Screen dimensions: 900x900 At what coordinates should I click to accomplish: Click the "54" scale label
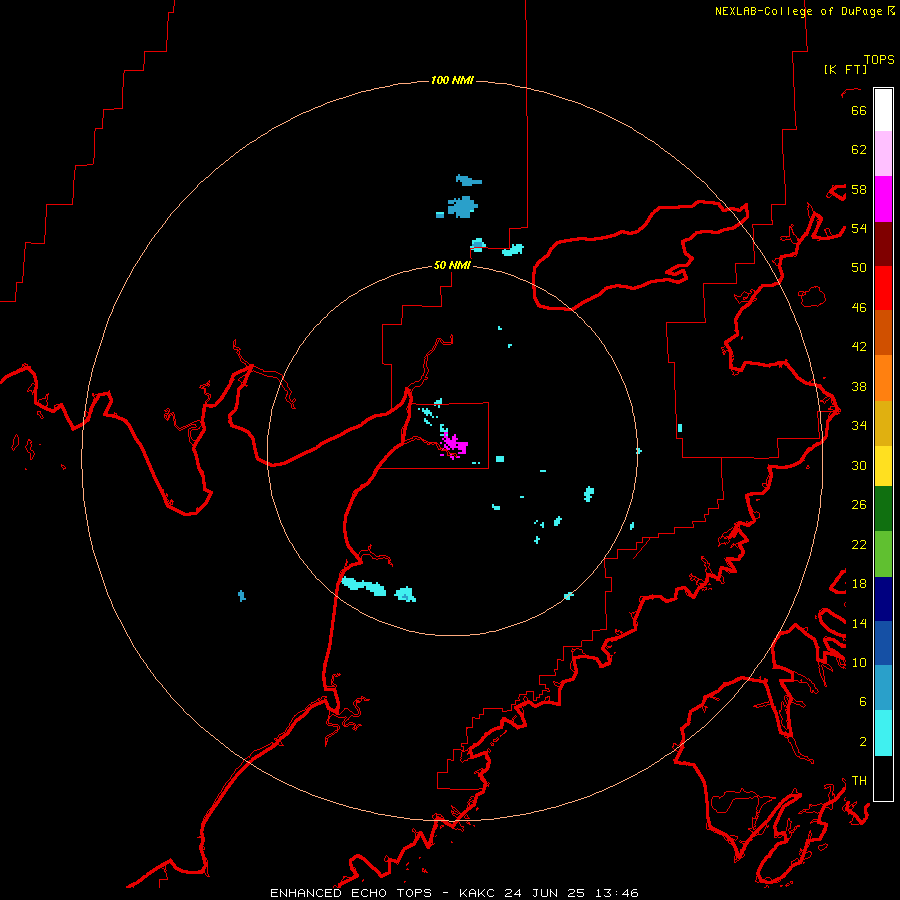click(x=859, y=228)
